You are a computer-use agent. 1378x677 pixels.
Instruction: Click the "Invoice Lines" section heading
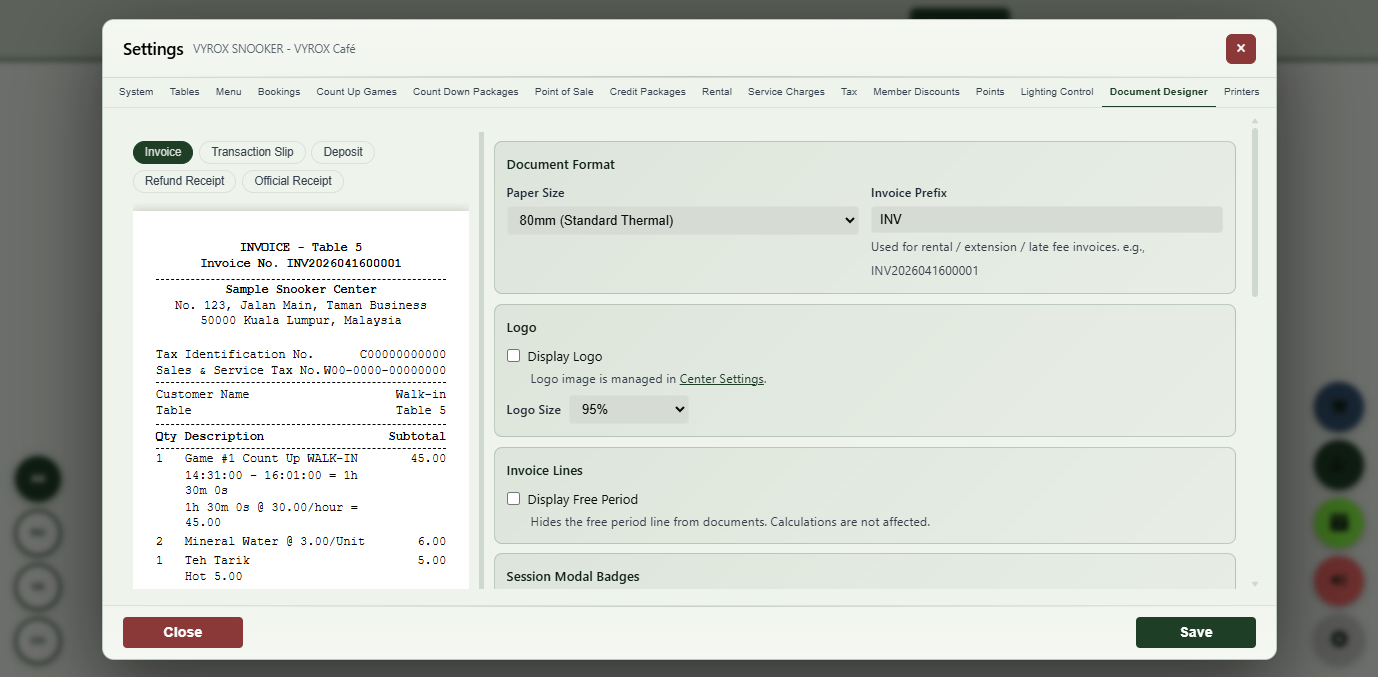(x=545, y=471)
